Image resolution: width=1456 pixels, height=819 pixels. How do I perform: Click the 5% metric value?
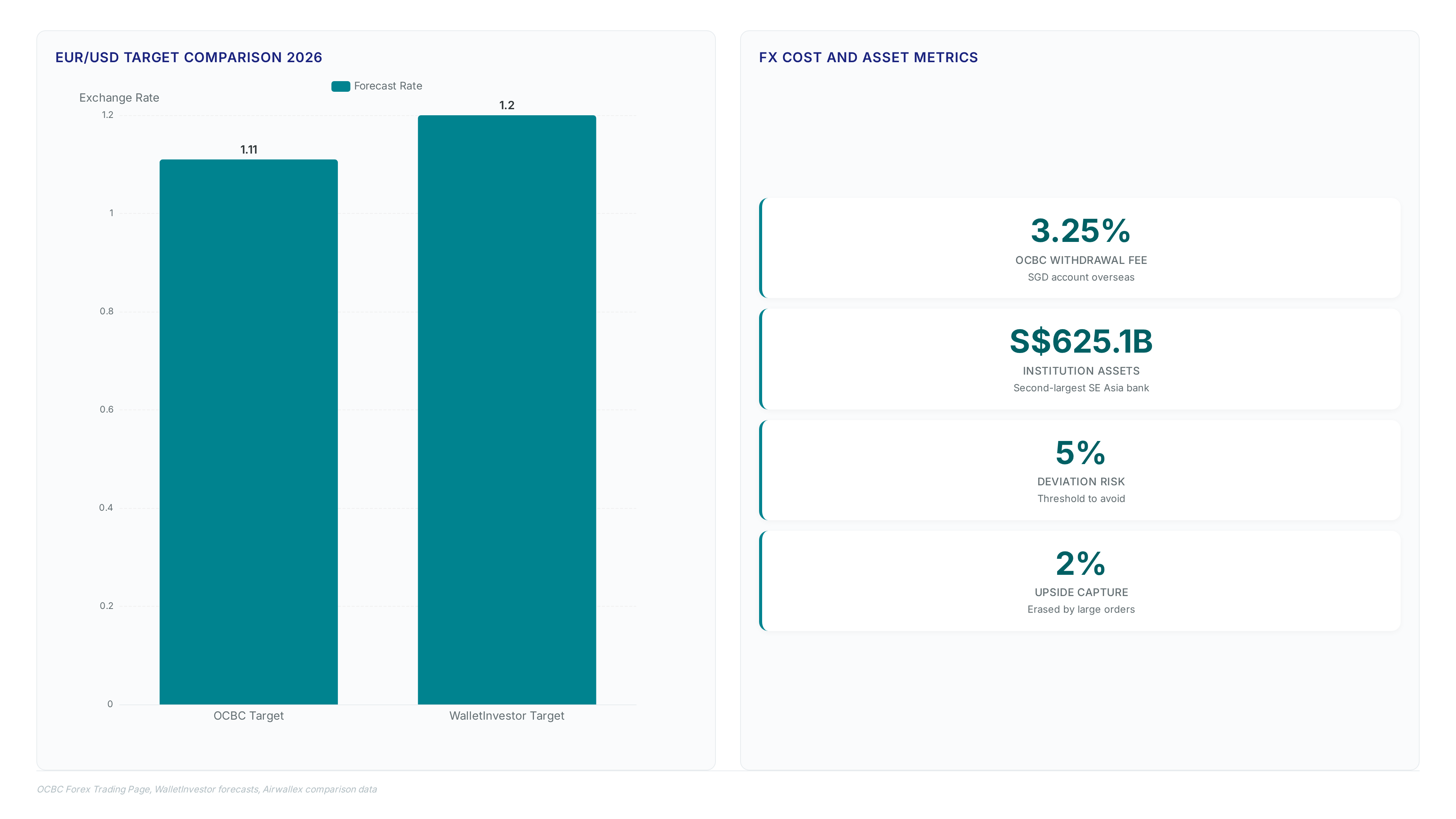tap(1081, 452)
